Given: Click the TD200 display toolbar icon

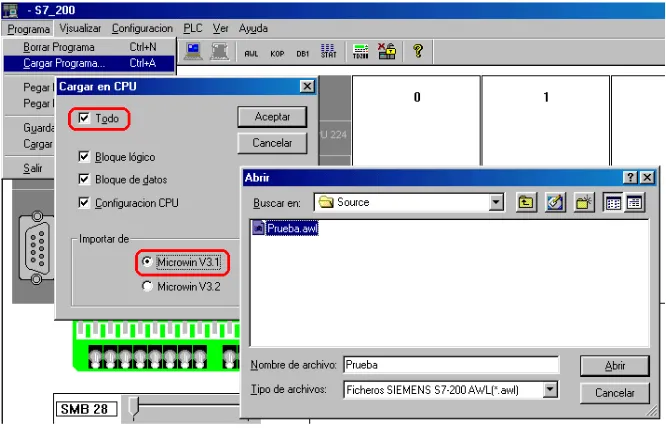Looking at the screenshot, I should 361,51.
